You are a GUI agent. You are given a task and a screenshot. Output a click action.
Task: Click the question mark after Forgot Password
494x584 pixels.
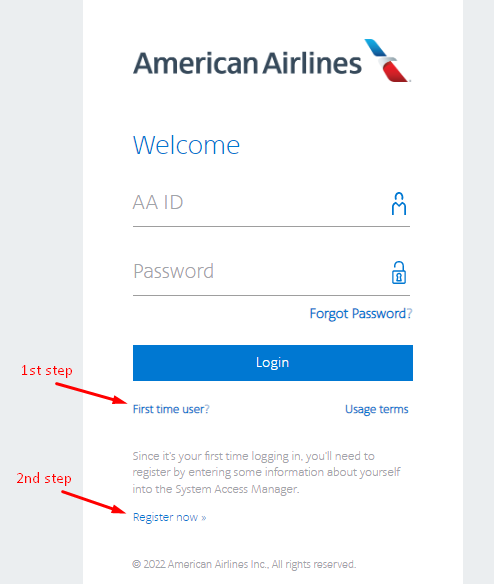pos(409,314)
